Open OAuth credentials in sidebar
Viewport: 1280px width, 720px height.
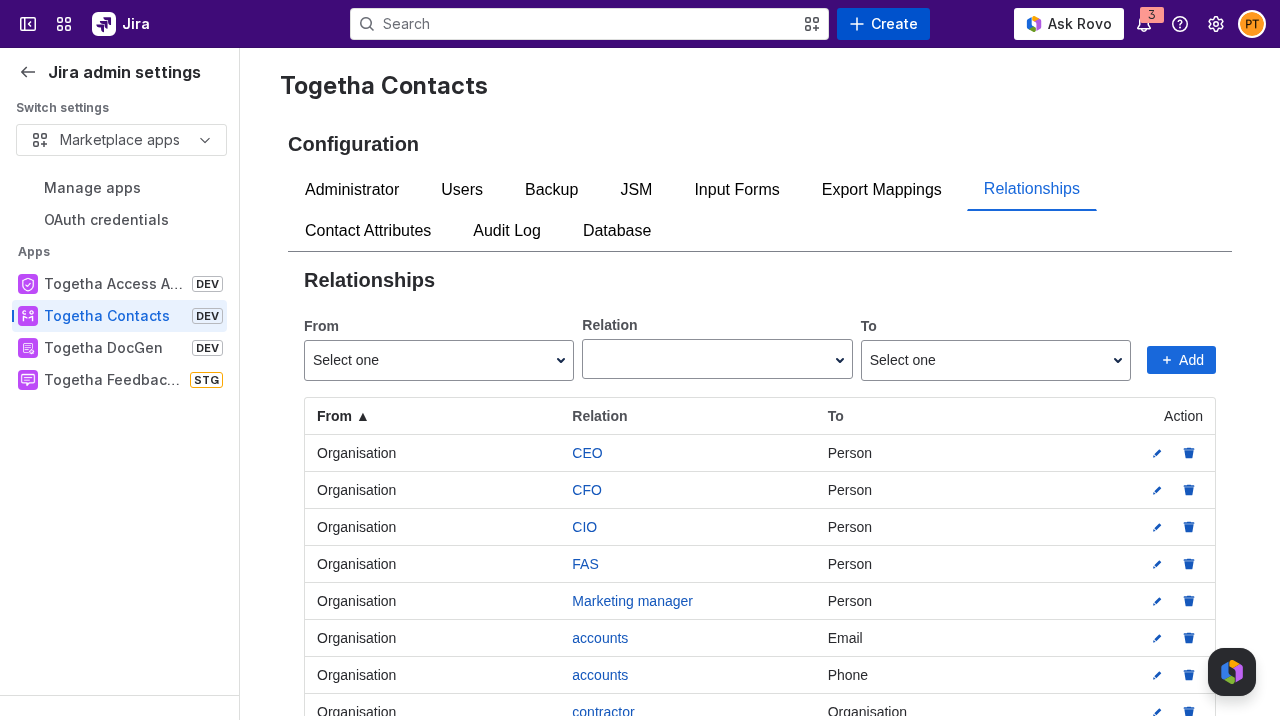point(106,220)
